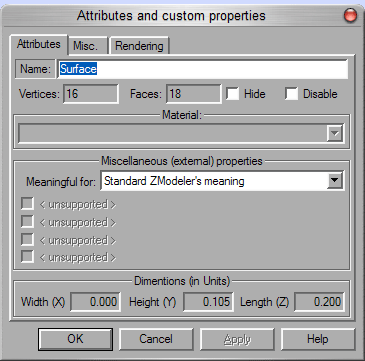Confirm with the OK button
This screenshot has height=361, width=365.
coord(75,339)
